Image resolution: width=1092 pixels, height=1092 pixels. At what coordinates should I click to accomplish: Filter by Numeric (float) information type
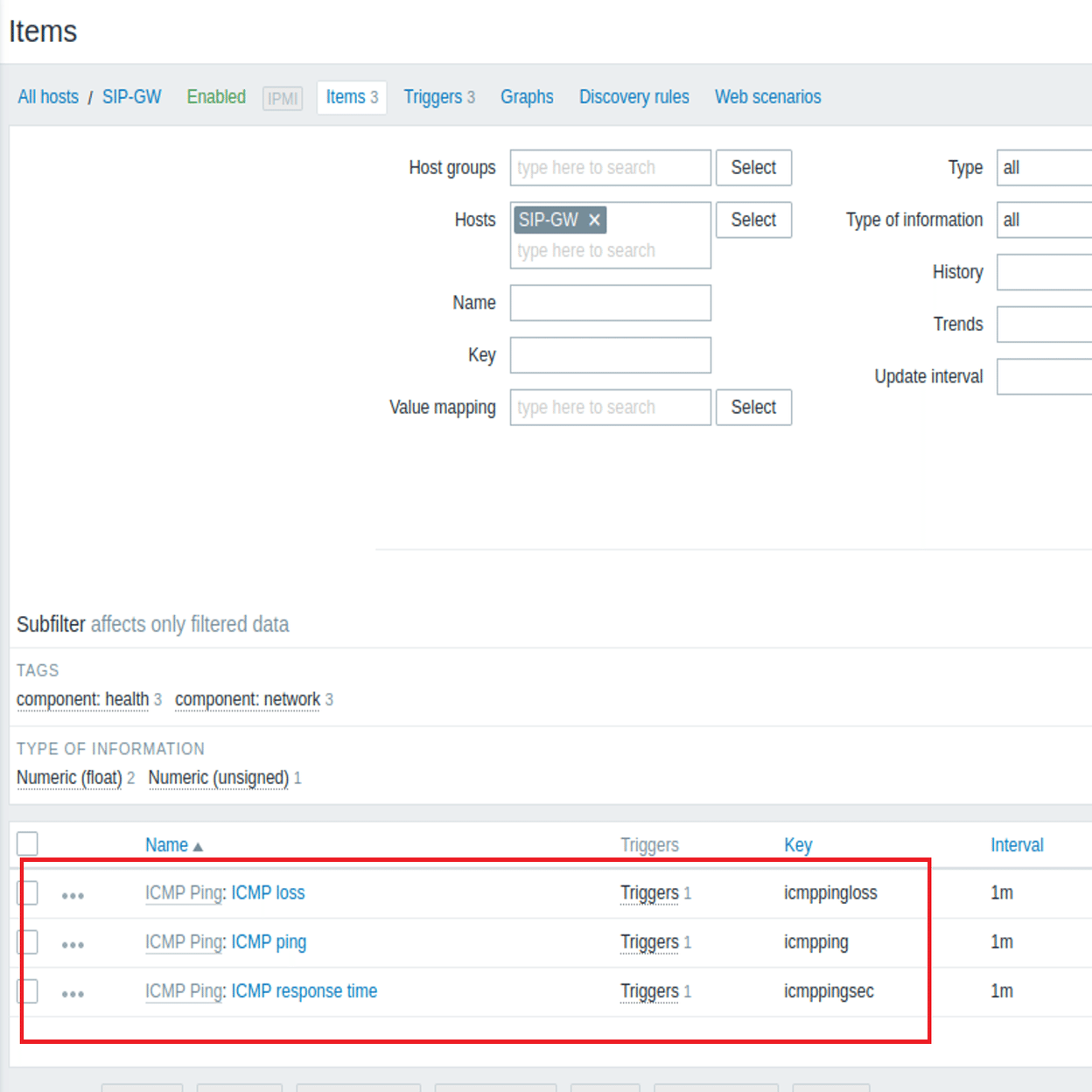(x=69, y=777)
